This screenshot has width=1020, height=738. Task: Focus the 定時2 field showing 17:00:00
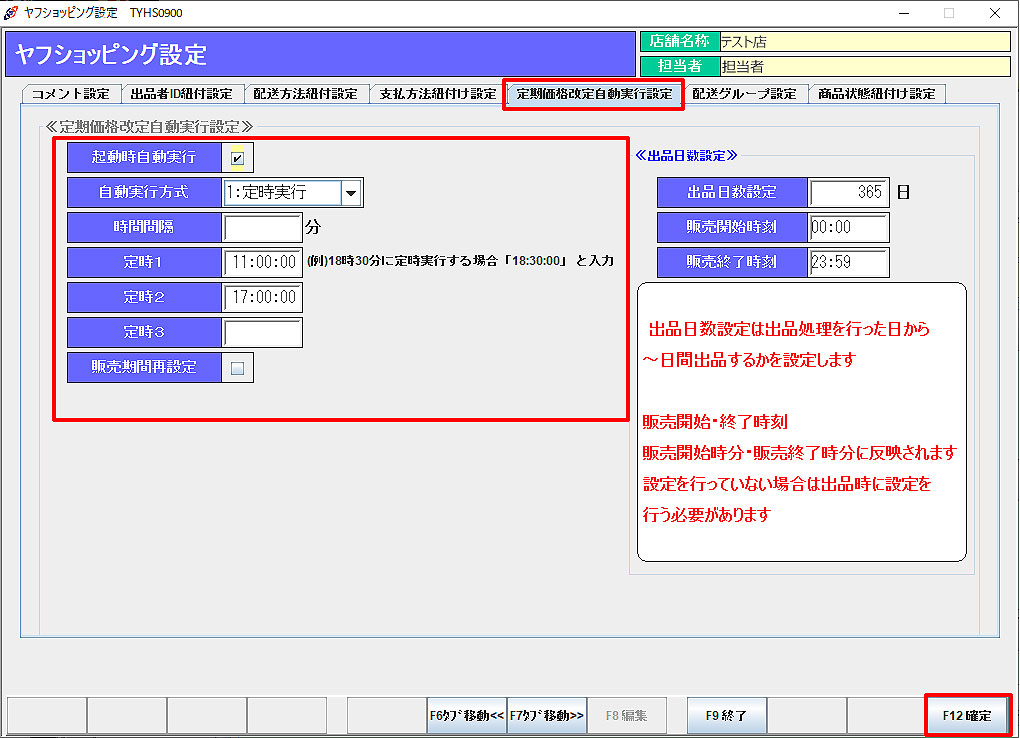262,297
